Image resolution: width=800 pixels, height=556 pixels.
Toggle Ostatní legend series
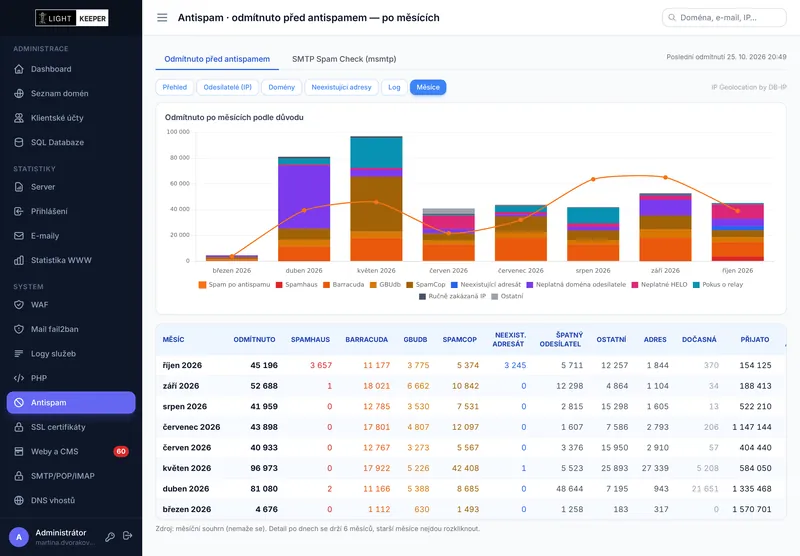(507, 296)
